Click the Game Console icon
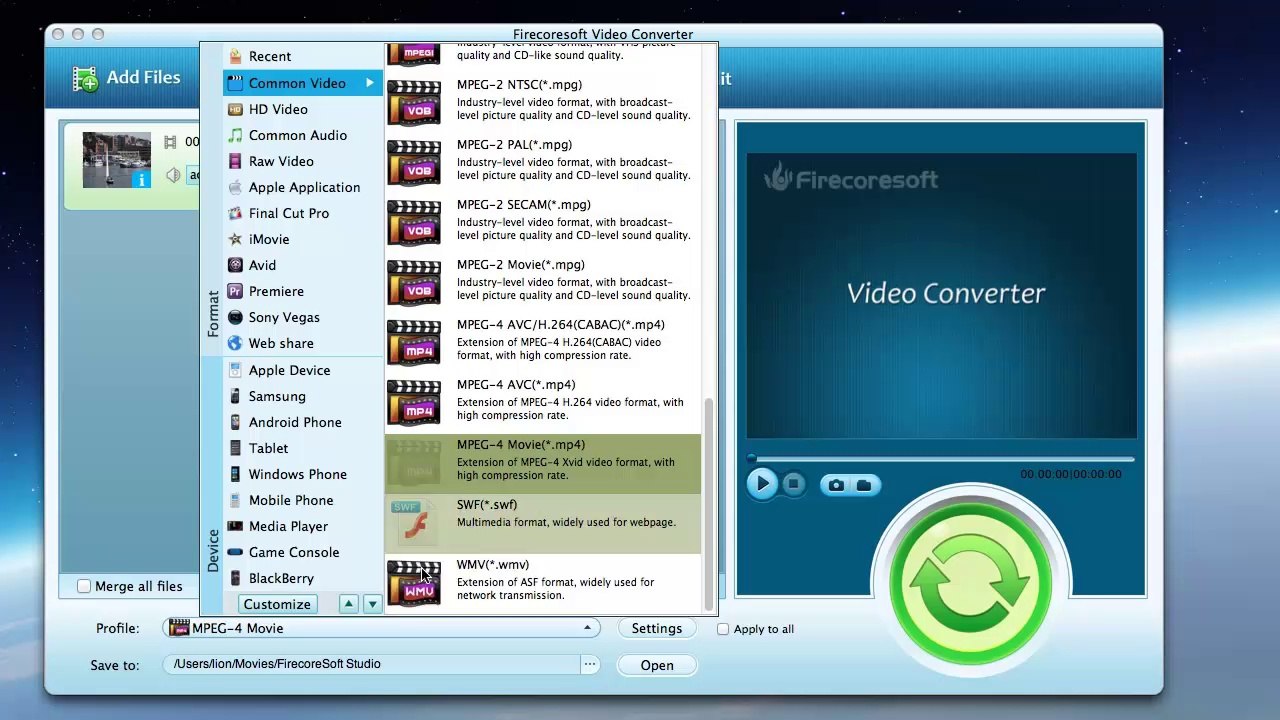Viewport: 1280px width, 720px height. click(x=235, y=552)
